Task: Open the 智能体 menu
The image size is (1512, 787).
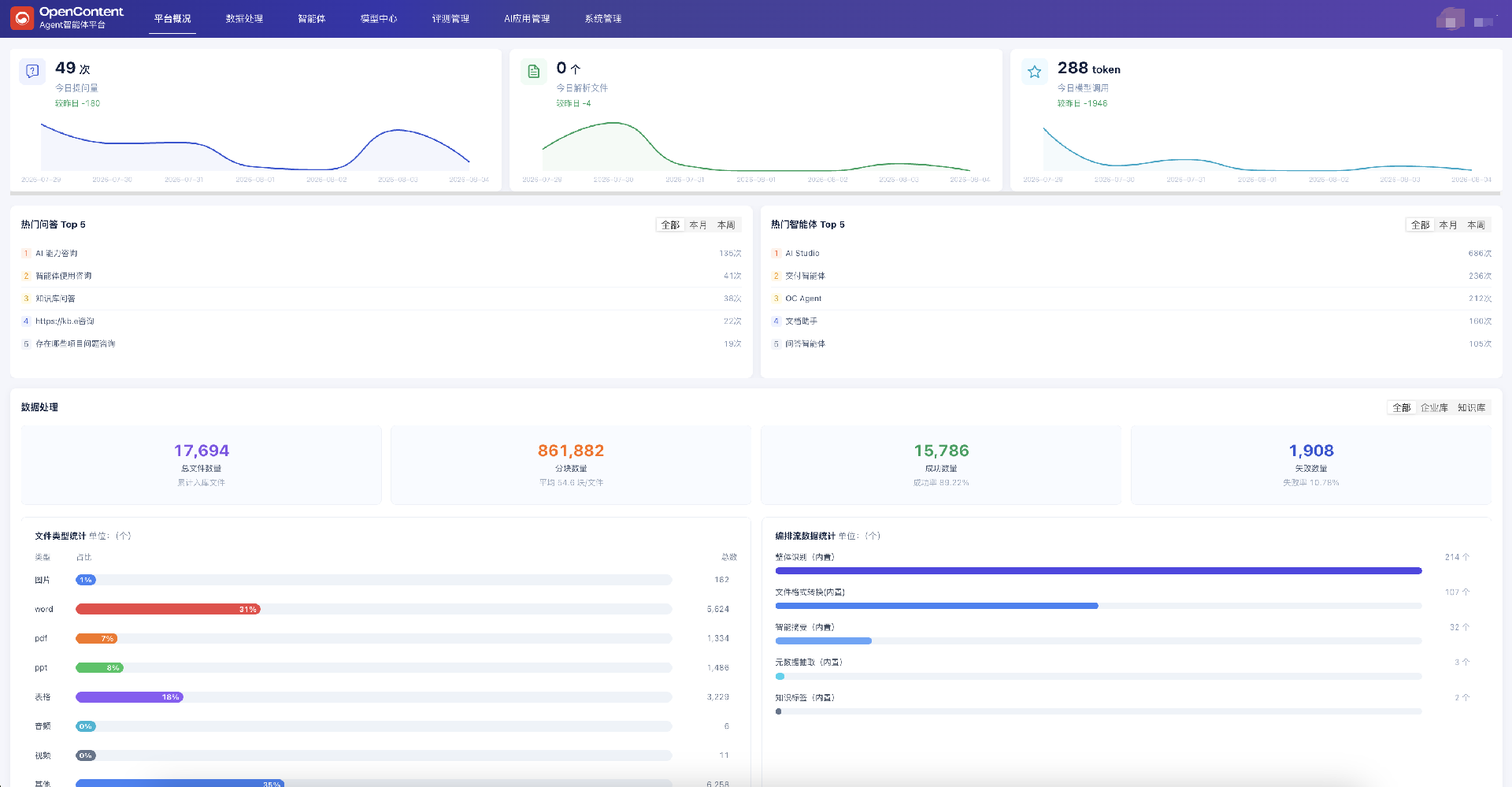Action: (x=312, y=19)
